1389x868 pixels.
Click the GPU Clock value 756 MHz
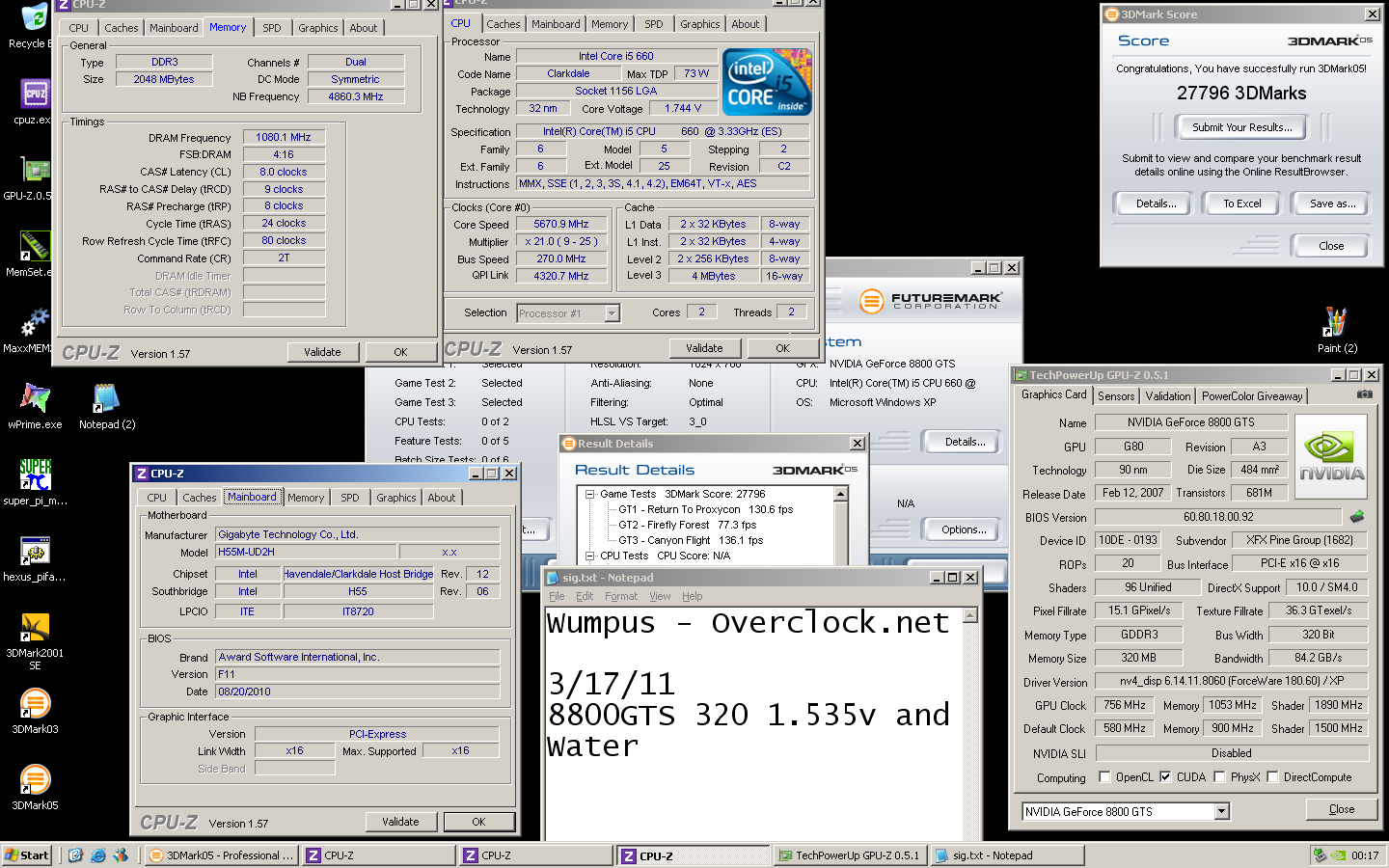click(x=1125, y=705)
